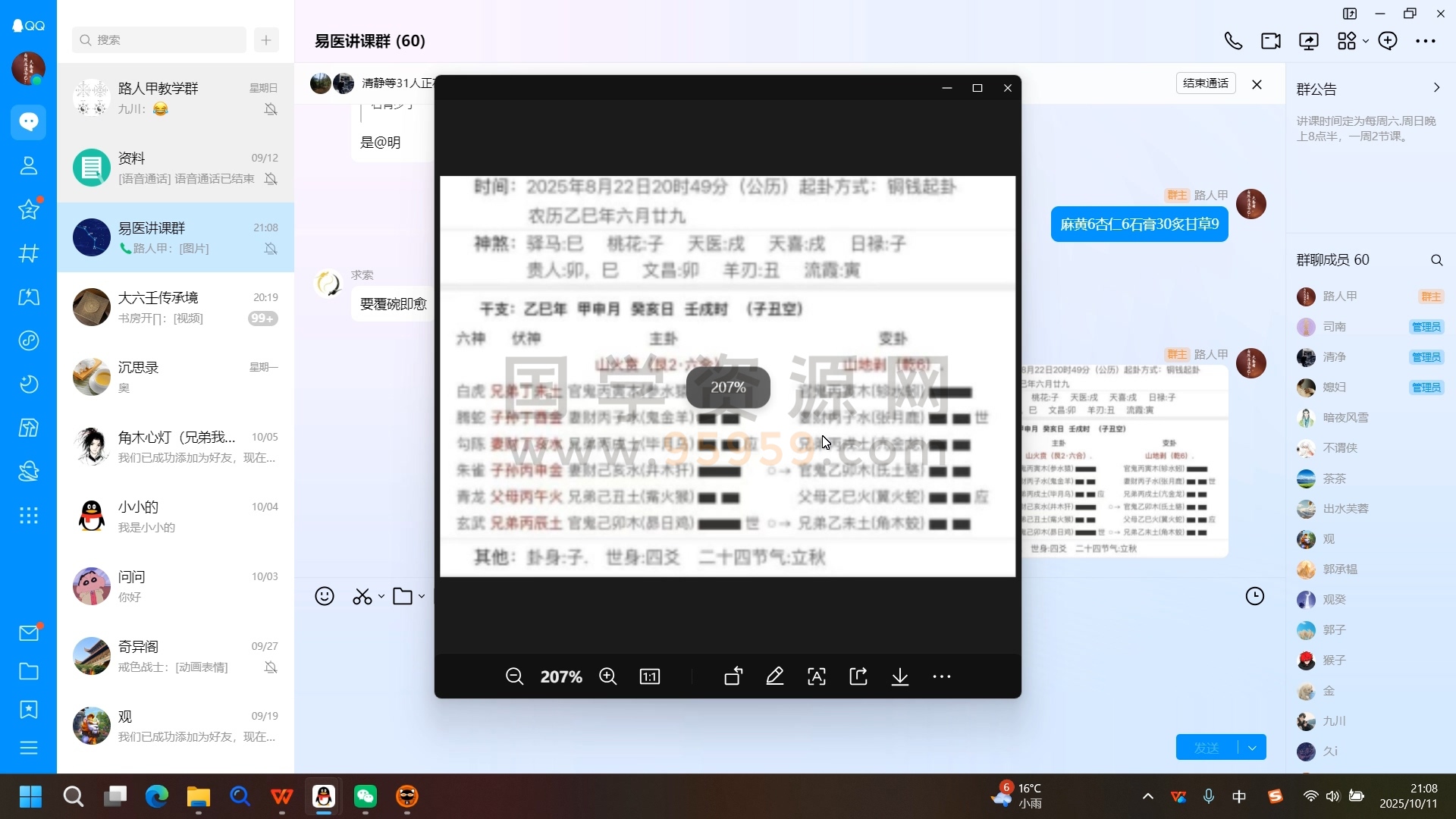Screen dimensions: 1456x819
Task: Open the favorites bookmark icon in sidebar
Action: click(x=29, y=710)
